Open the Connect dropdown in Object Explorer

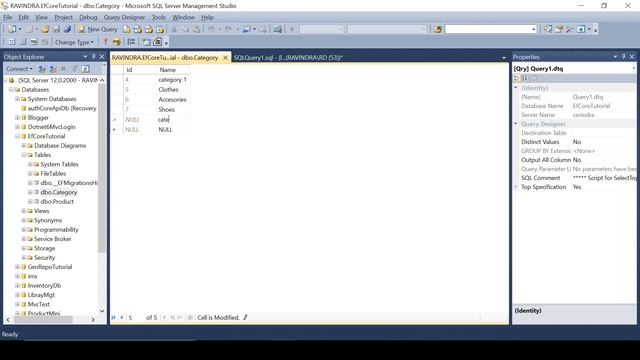point(19,69)
